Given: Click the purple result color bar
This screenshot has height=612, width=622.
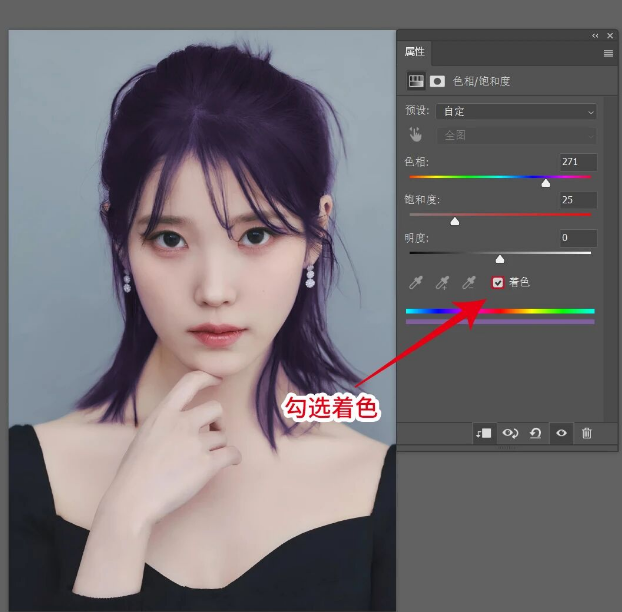Looking at the screenshot, I should pos(500,322).
